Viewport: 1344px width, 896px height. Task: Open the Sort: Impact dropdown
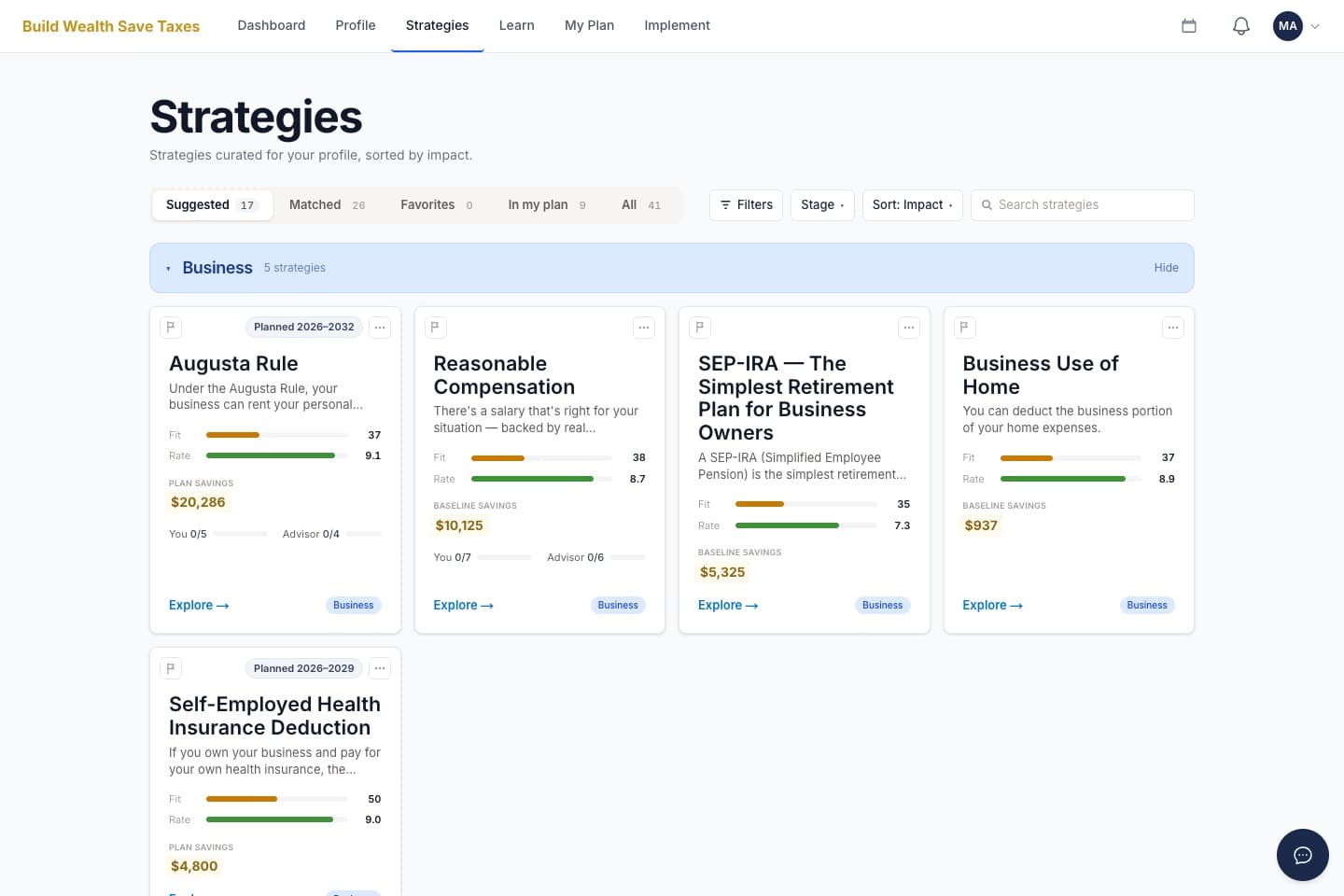pos(912,205)
